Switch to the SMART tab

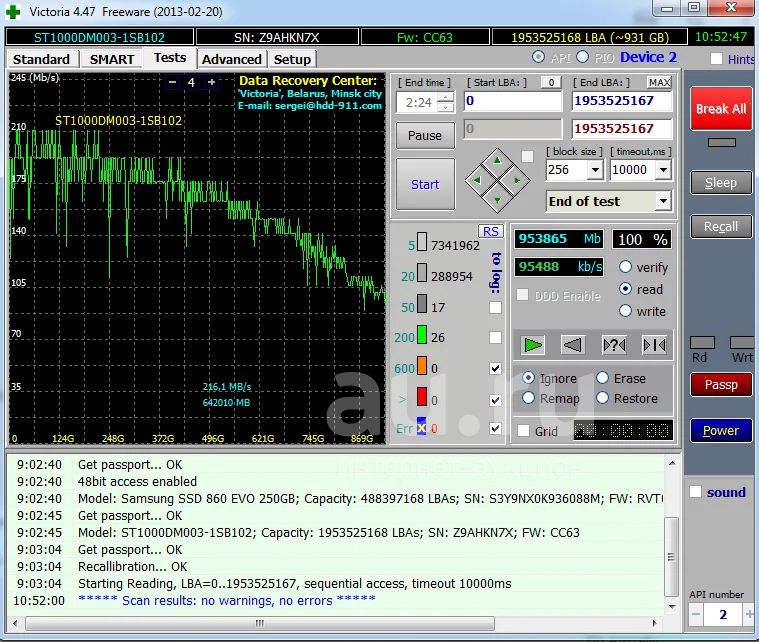coord(112,59)
